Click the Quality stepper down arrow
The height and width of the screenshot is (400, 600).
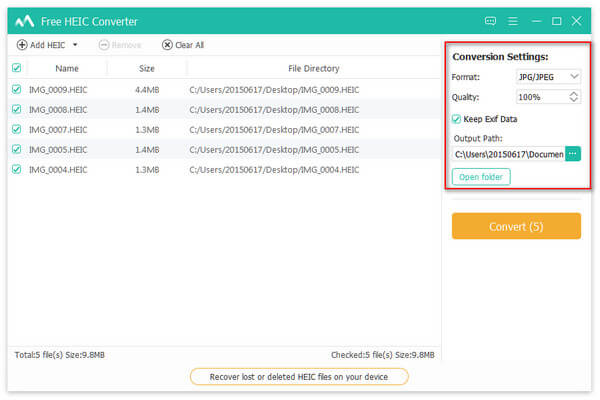pos(573,100)
